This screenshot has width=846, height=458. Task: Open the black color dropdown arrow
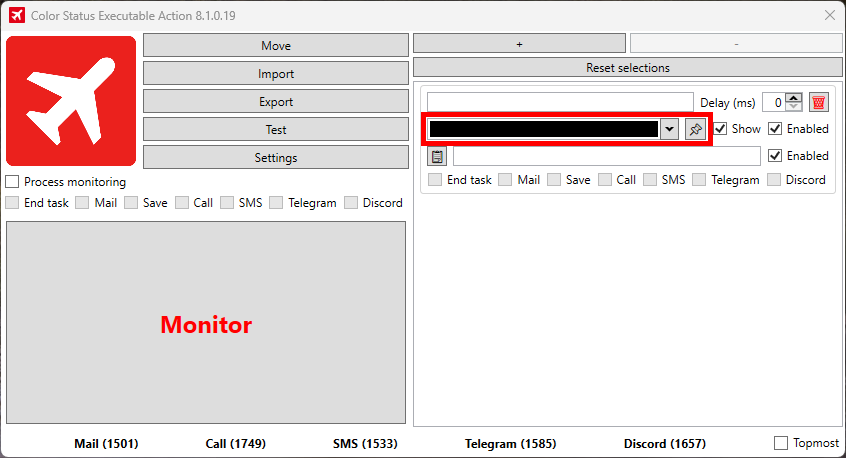(x=669, y=129)
